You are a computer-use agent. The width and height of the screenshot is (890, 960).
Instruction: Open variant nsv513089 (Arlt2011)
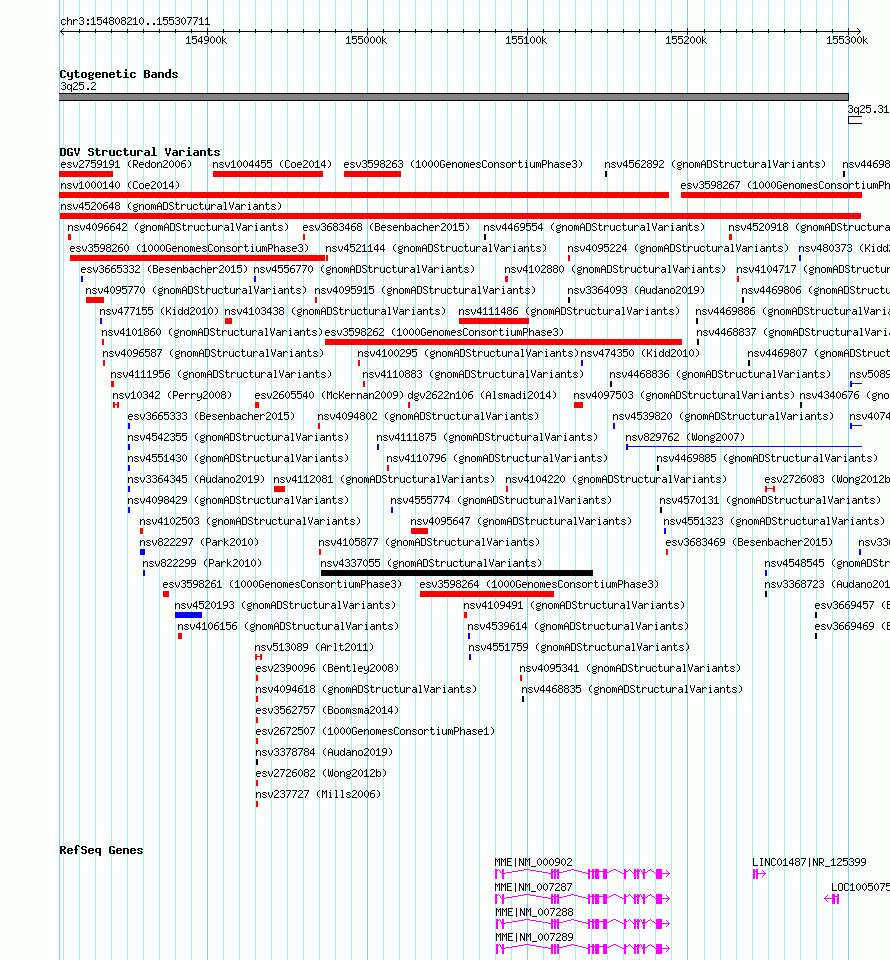click(314, 647)
